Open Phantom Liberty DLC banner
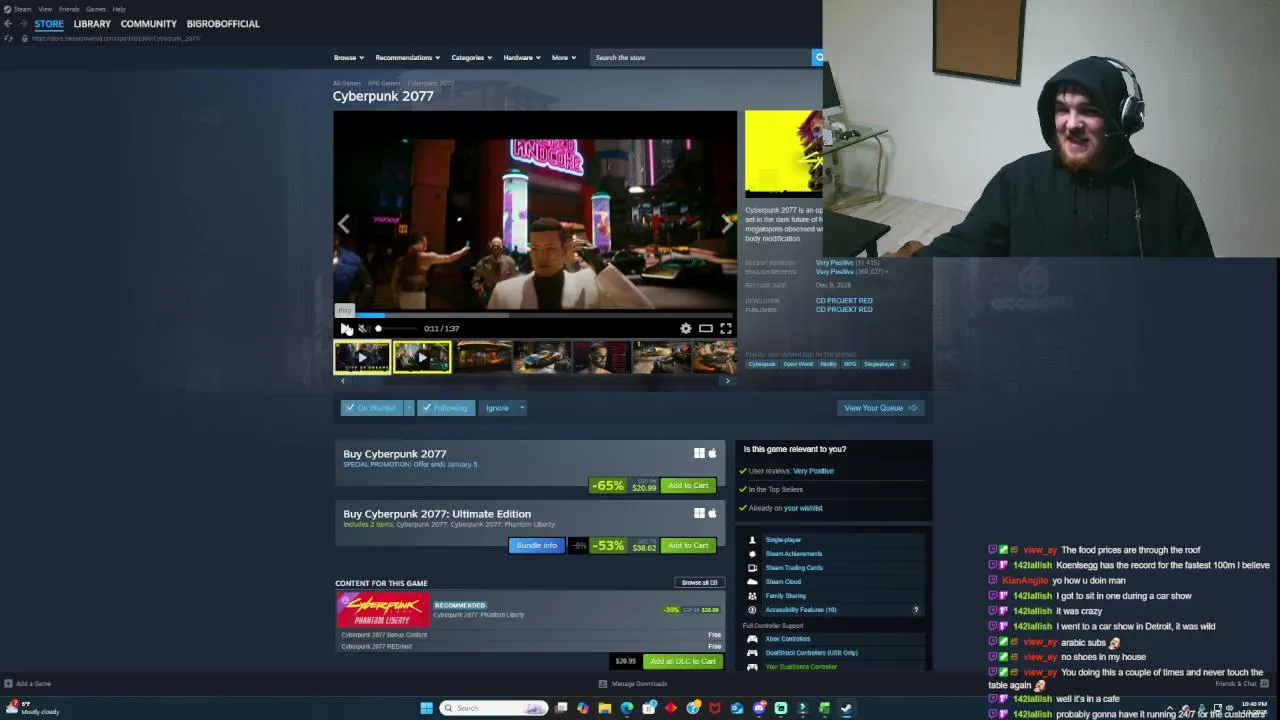Image resolution: width=1280 pixels, height=720 pixels. pos(383,609)
